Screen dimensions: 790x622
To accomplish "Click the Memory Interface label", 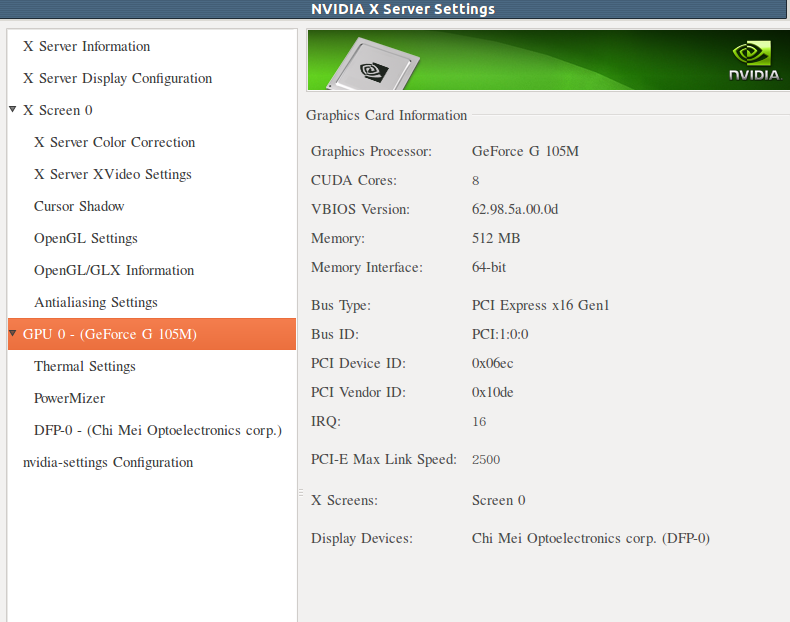I will 367,267.
